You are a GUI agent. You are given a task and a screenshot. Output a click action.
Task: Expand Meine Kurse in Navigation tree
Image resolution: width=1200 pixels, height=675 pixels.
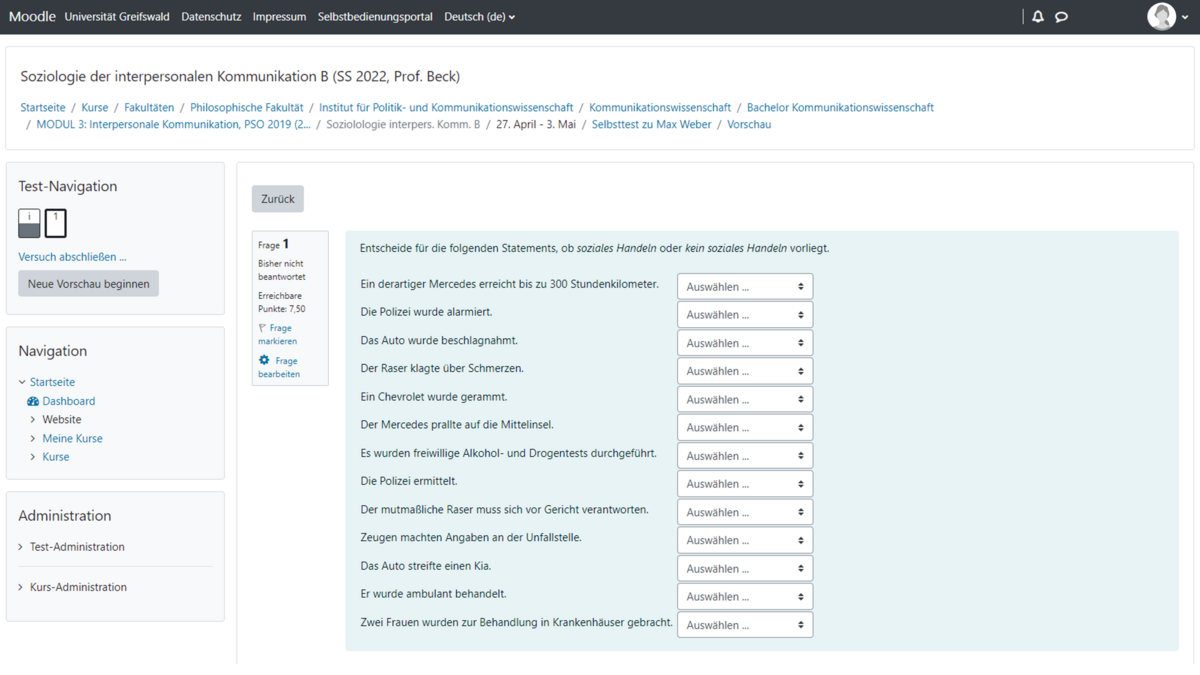click(33, 438)
